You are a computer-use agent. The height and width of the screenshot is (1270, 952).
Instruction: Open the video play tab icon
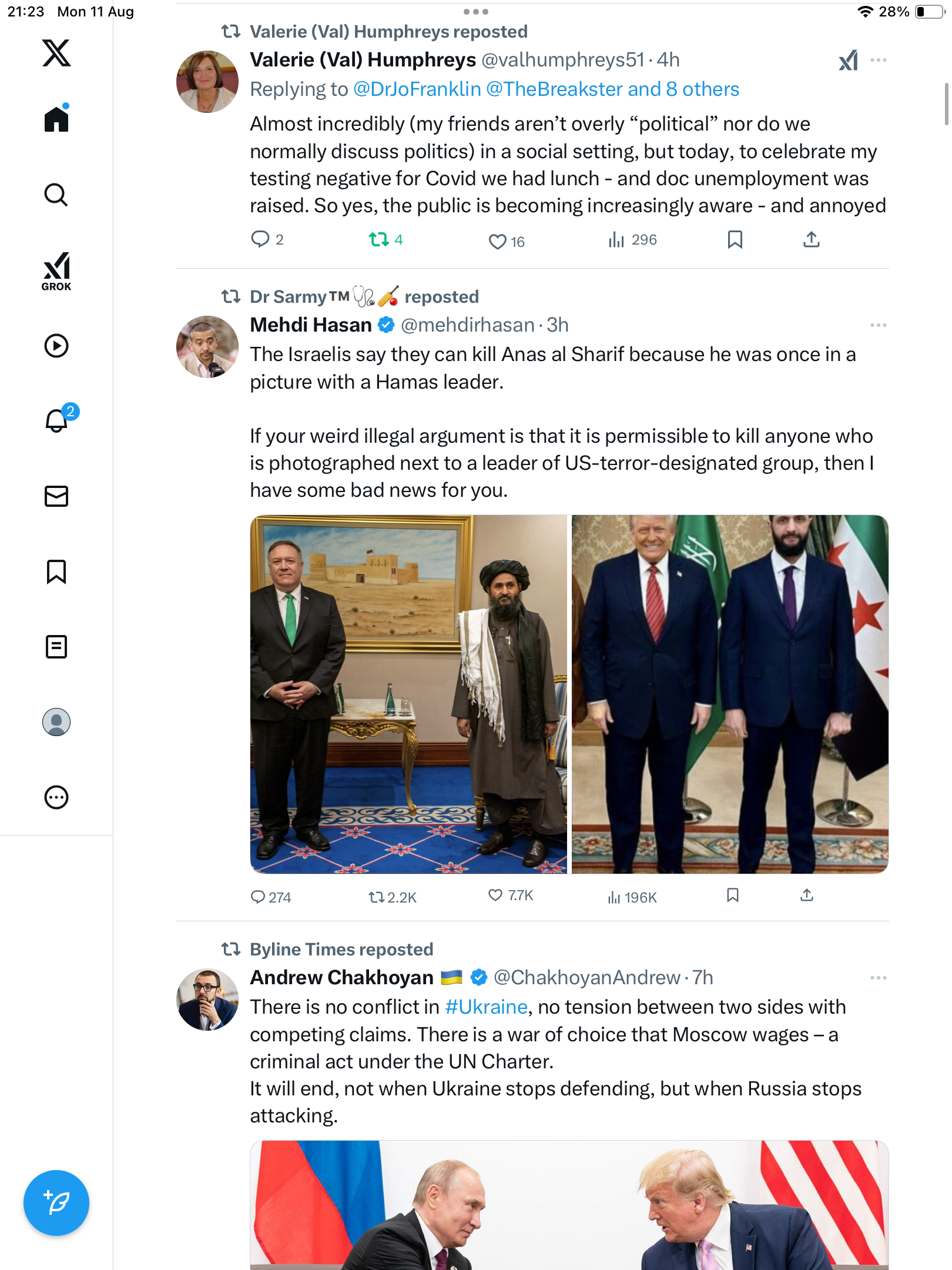56,346
